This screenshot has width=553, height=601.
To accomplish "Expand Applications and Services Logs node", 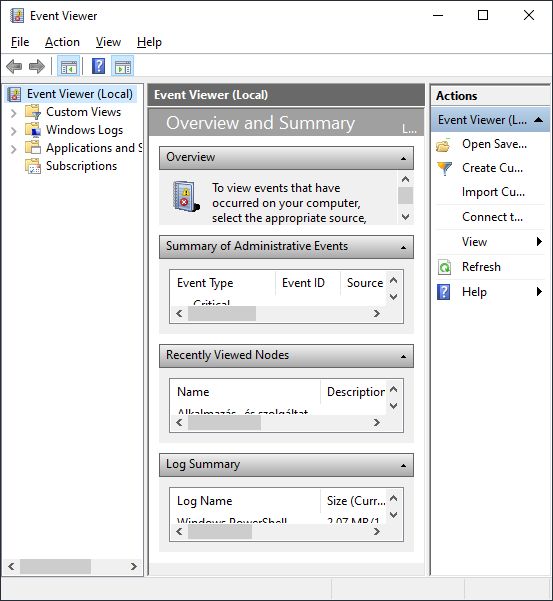I will [13, 149].
